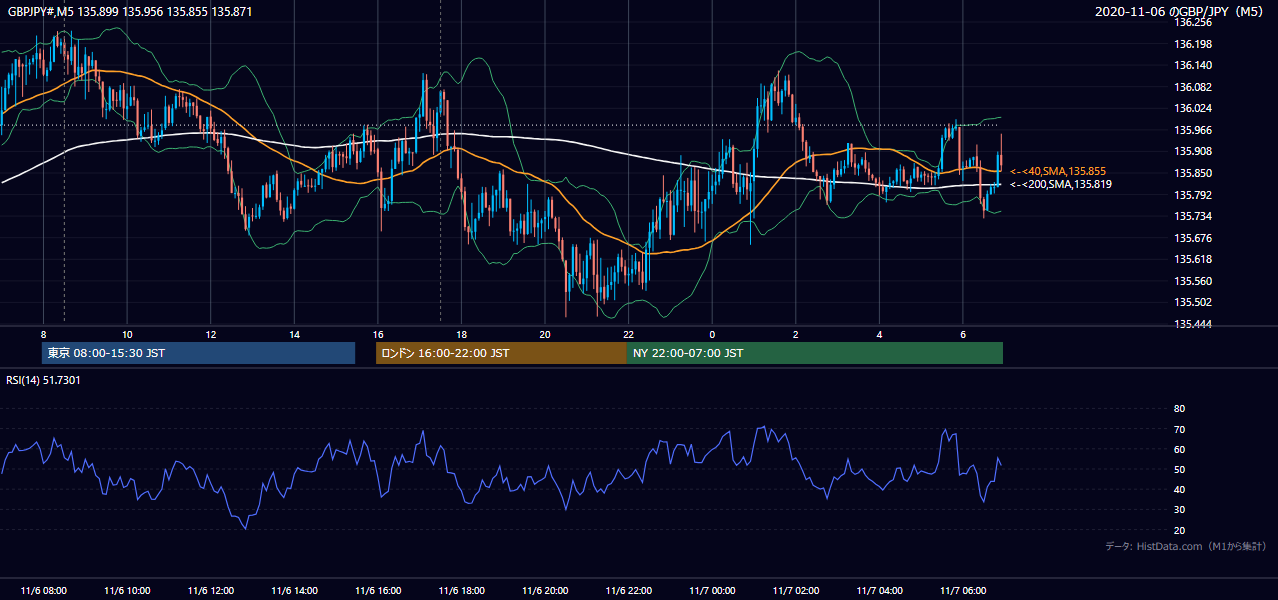Click hour label 14 under the price chart
The image size is (1278, 600).
294,334
